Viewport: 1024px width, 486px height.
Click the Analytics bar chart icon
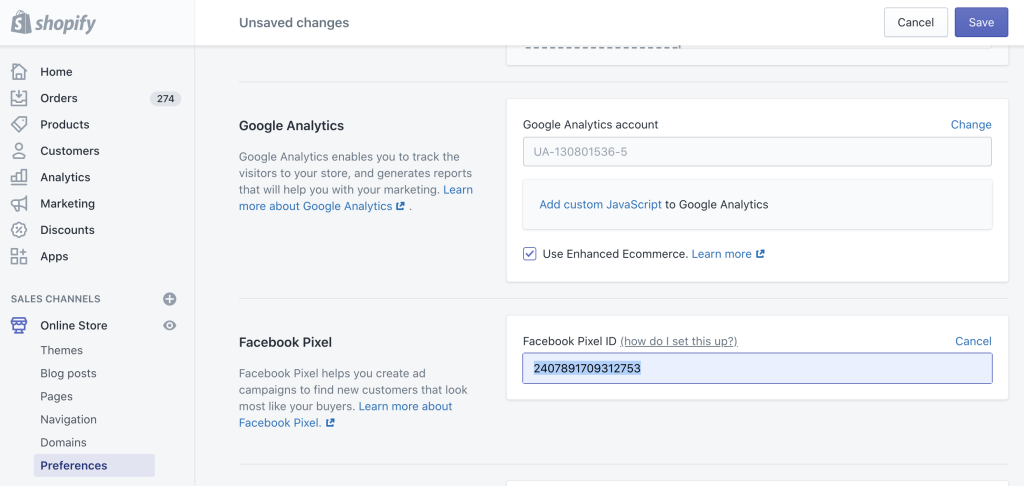[x=19, y=177]
